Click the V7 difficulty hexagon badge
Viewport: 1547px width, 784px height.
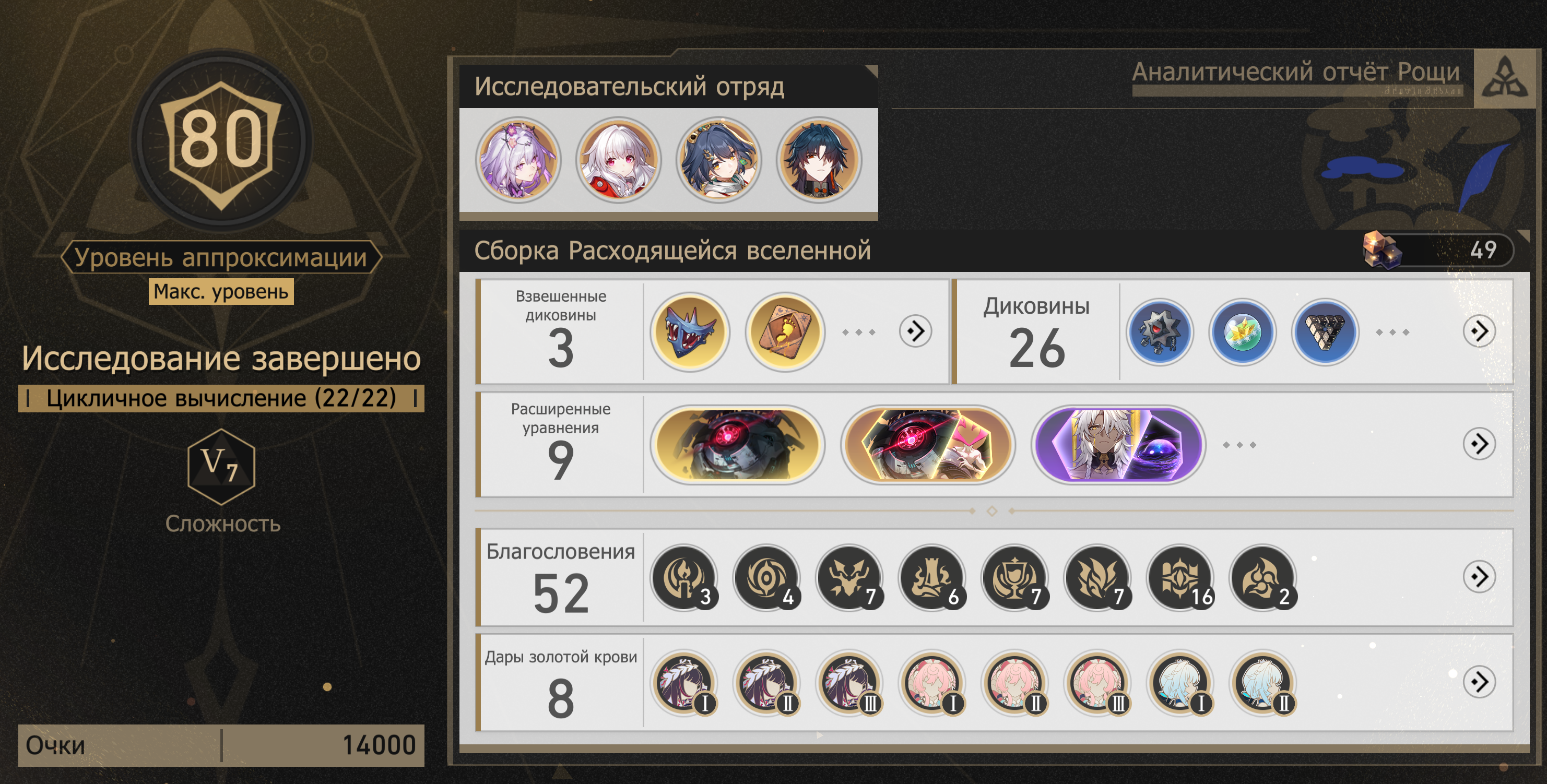point(221,467)
